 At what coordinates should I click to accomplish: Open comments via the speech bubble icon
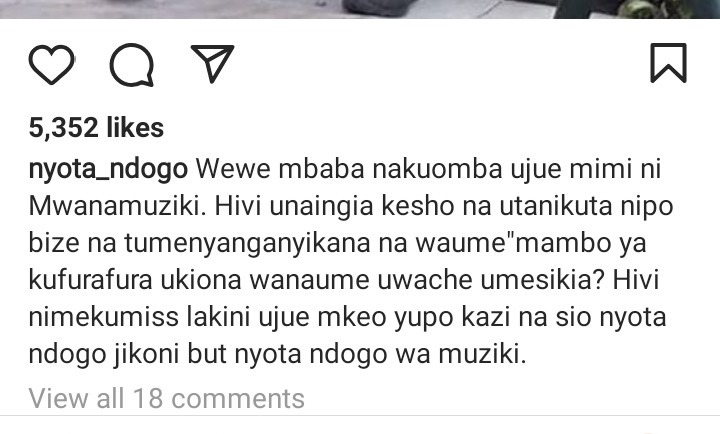tap(132, 65)
